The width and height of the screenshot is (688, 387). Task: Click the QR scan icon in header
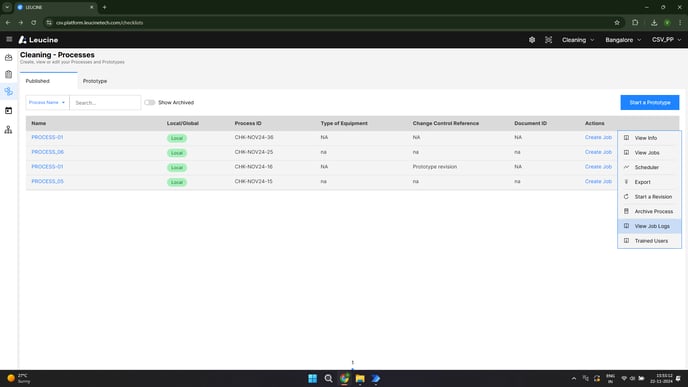(548, 40)
